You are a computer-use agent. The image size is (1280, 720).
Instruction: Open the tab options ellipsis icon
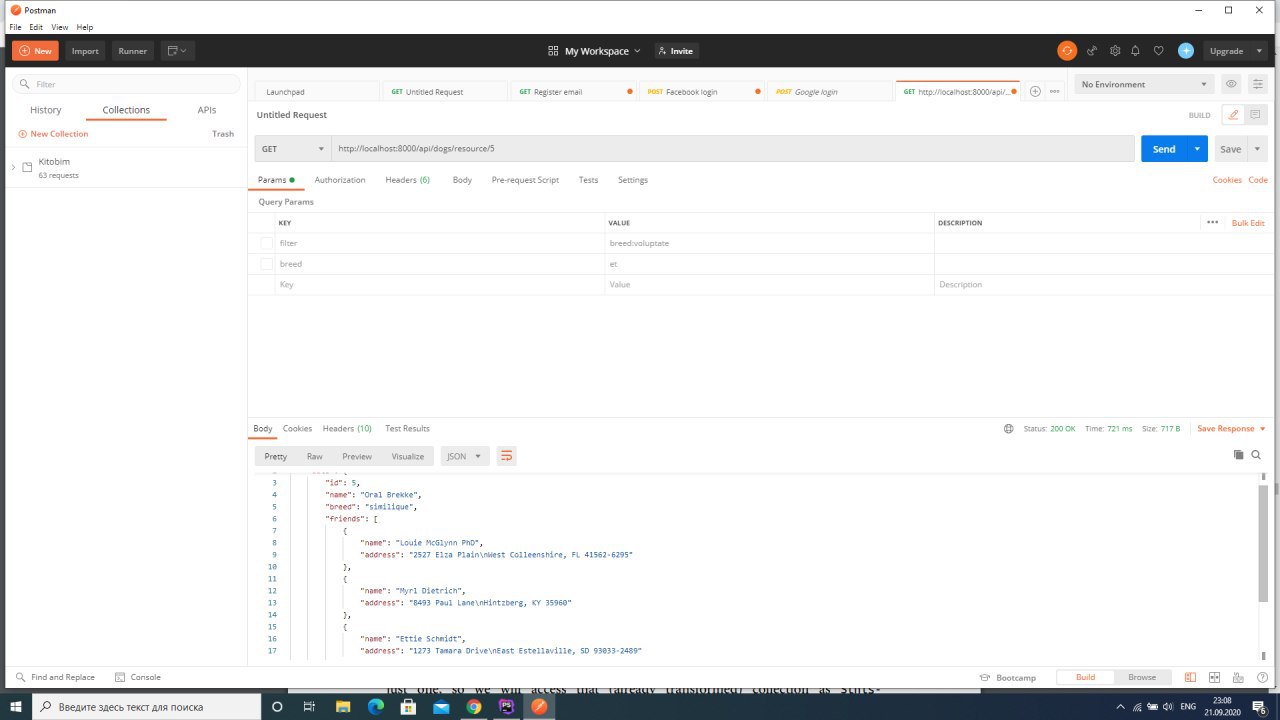(1054, 91)
